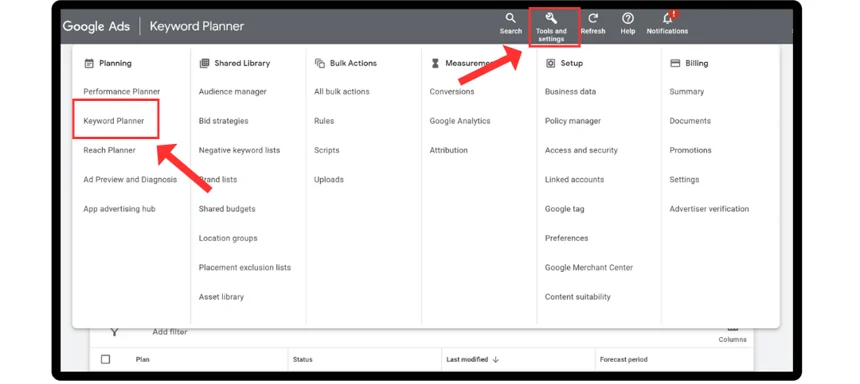The height and width of the screenshot is (384, 860).
Task: Open Audience manager
Action: (233, 92)
